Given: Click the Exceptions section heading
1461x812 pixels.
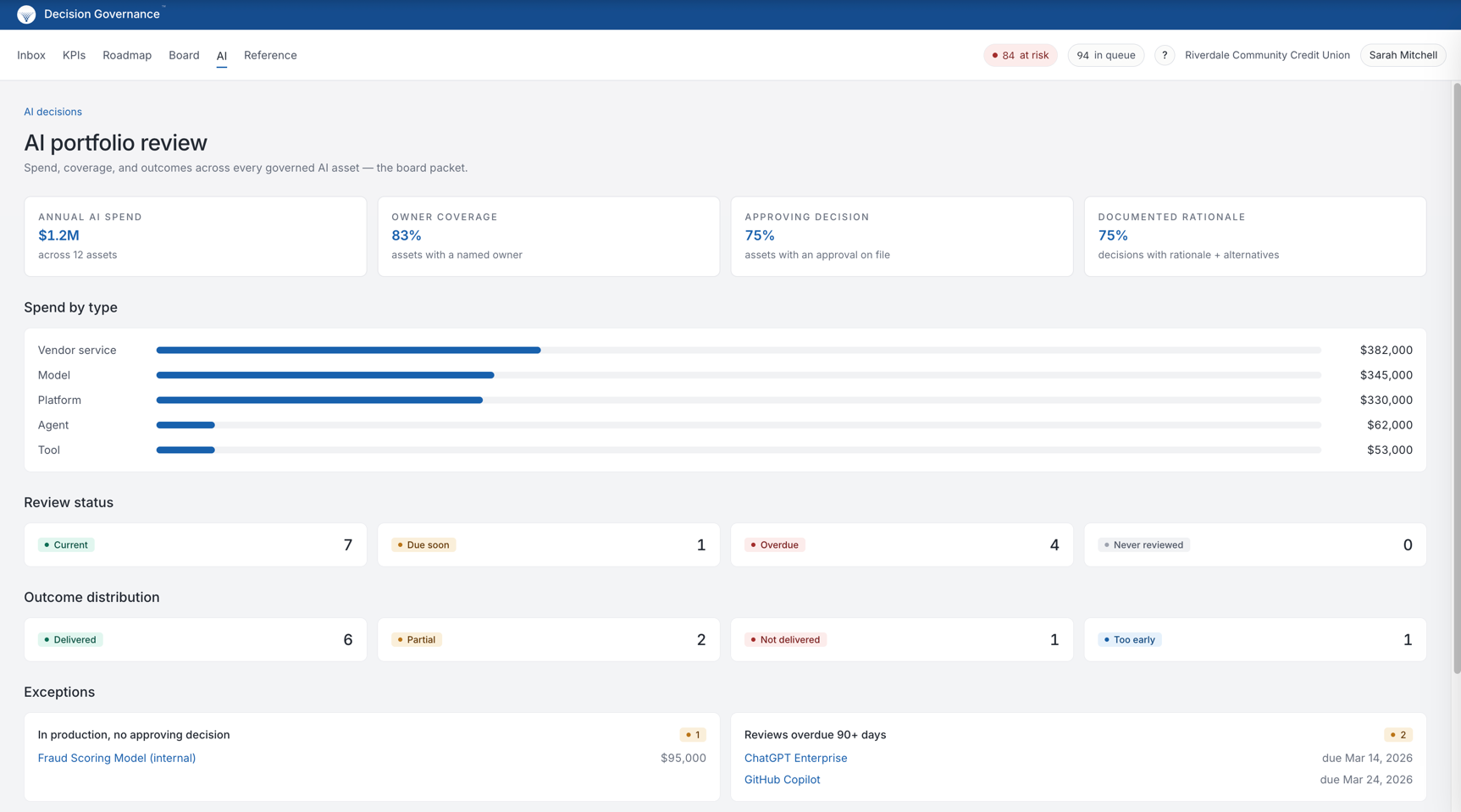Looking at the screenshot, I should click(x=59, y=692).
